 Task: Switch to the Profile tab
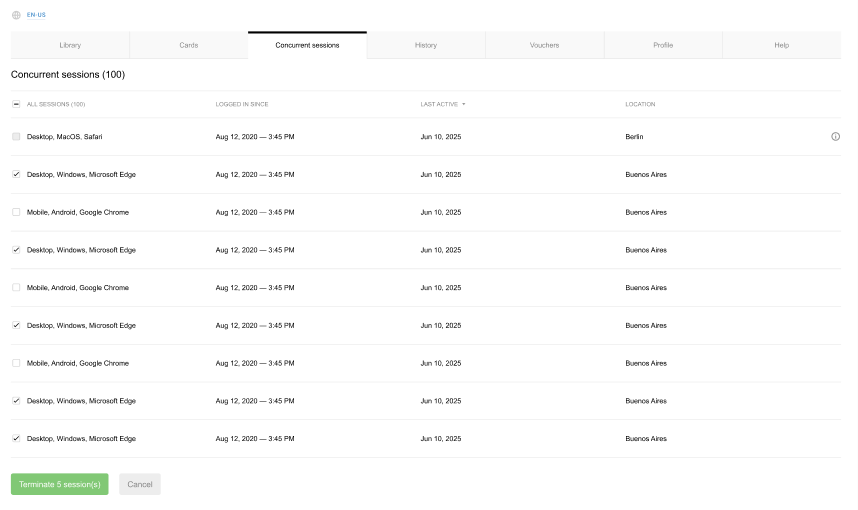pyautogui.click(x=663, y=45)
